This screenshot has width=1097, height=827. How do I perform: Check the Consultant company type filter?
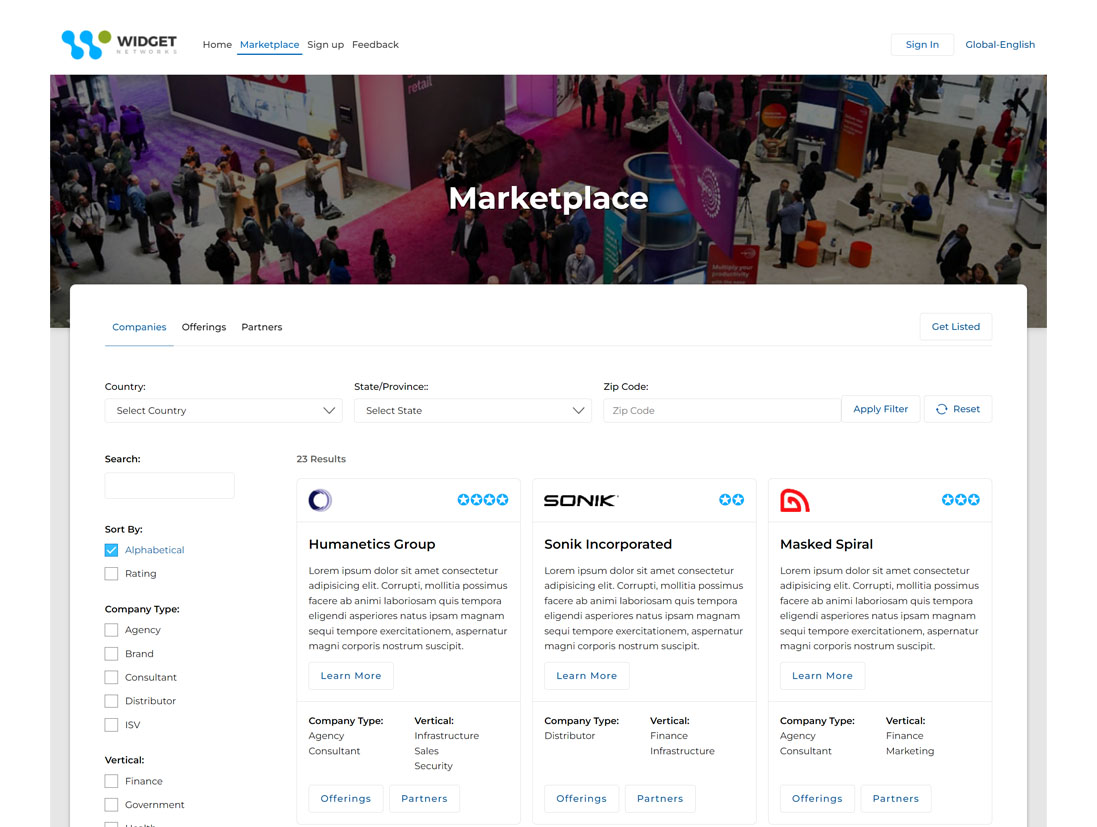(x=111, y=676)
